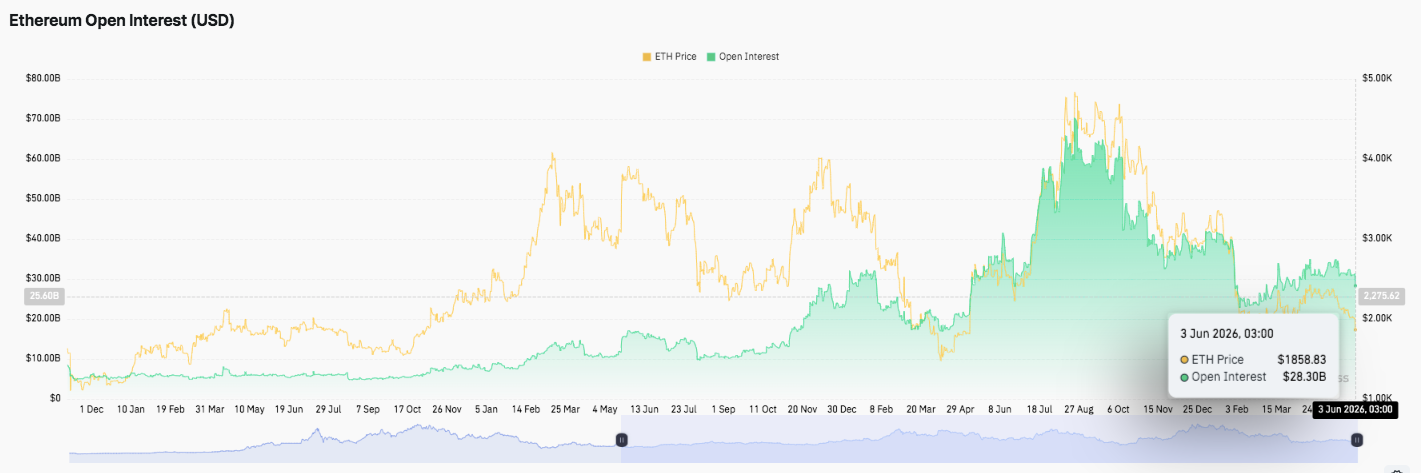The image size is (1421, 473).
Task: Click the $5.00K right axis label
Action: pyautogui.click(x=1377, y=78)
